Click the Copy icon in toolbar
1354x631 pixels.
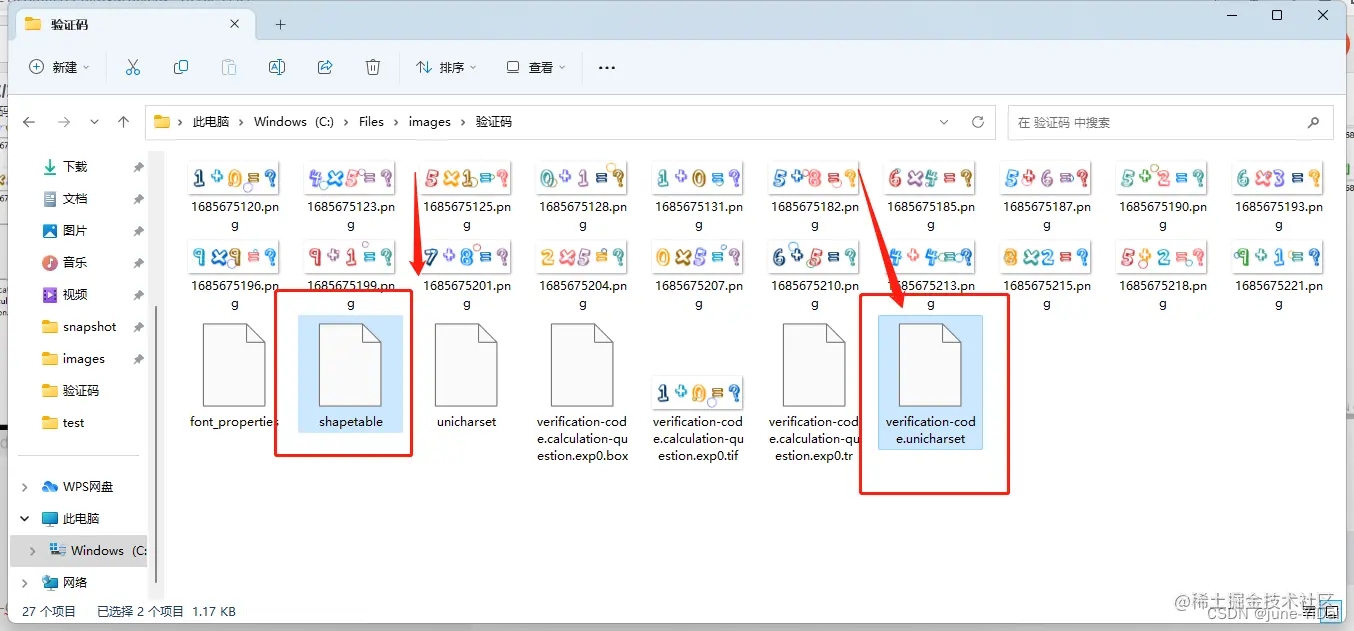[181, 67]
